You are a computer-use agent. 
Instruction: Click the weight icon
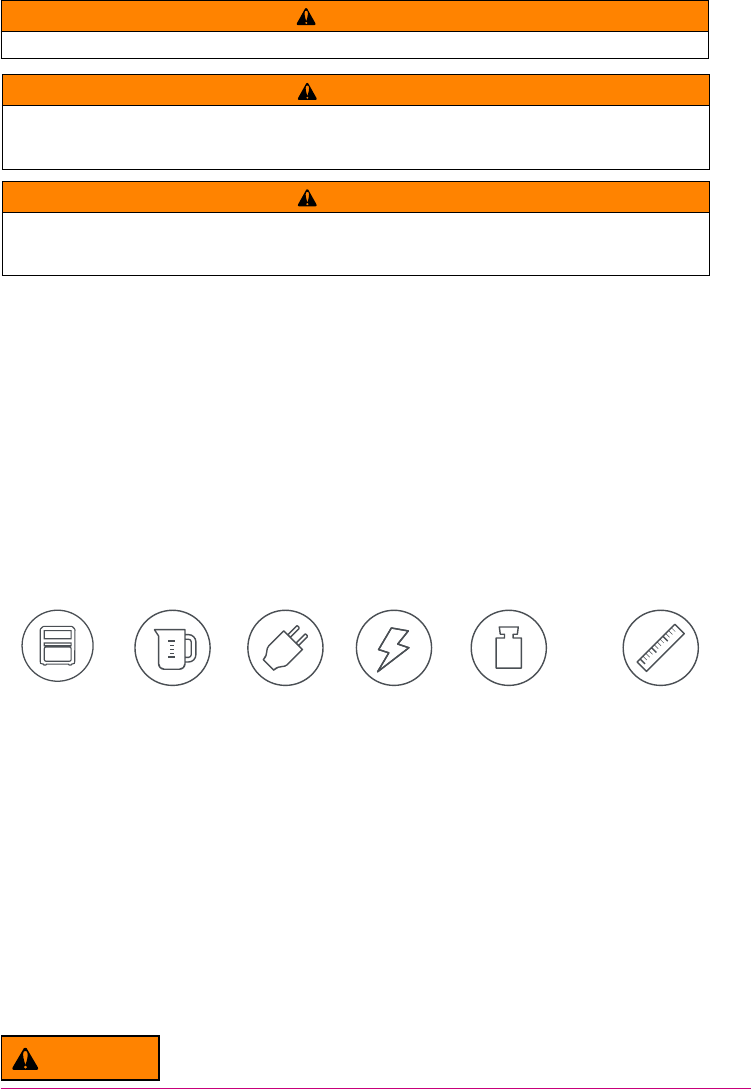click(509, 648)
